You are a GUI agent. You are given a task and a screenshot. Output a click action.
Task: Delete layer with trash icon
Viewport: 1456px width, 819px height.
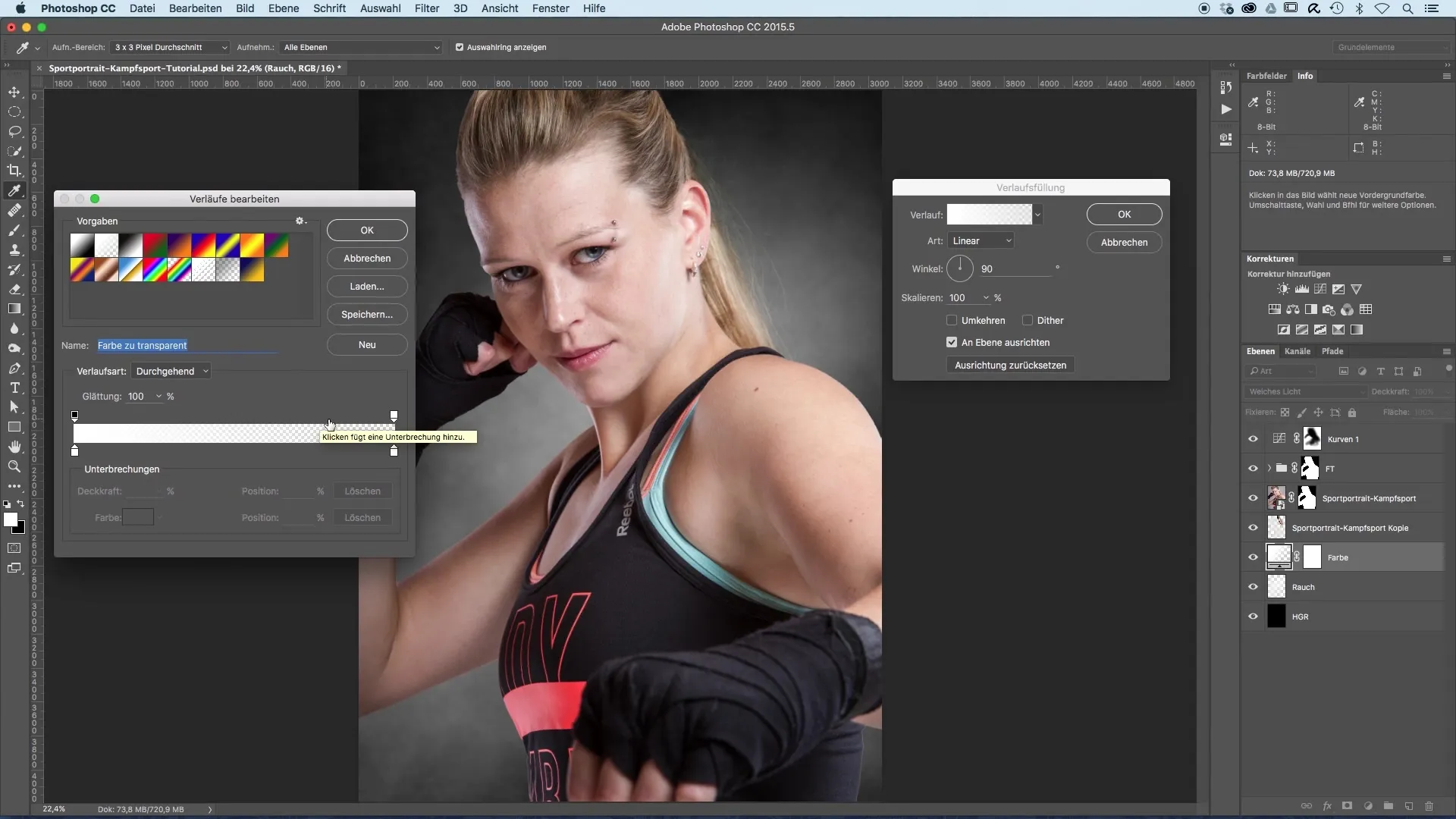(x=1429, y=806)
